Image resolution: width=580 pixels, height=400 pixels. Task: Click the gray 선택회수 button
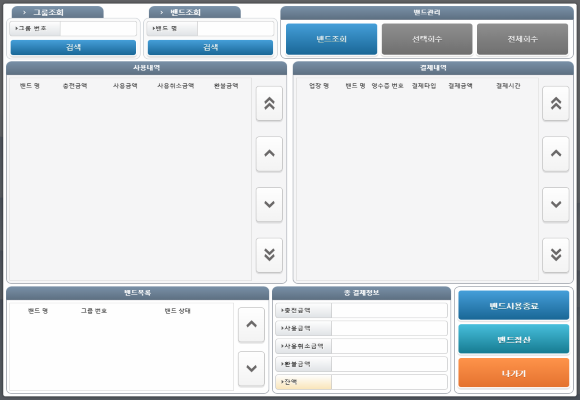(x=427, y=39)
